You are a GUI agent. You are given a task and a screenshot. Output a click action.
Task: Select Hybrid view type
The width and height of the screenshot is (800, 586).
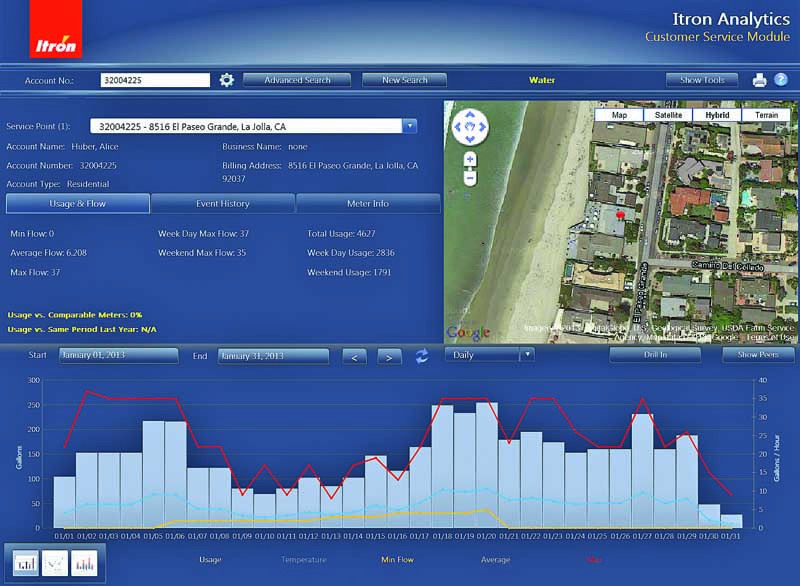[x=717, y=115]
